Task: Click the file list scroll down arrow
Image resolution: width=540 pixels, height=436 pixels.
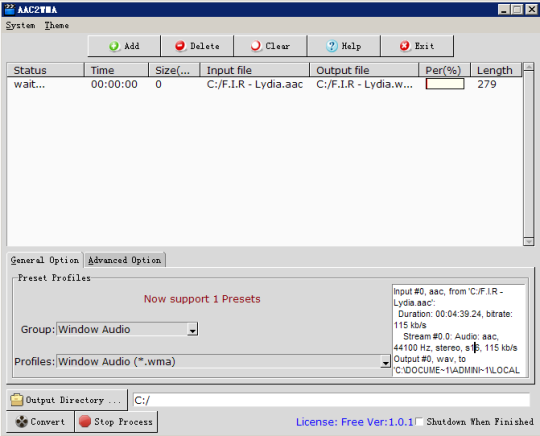Action: (x=528, y=241)
